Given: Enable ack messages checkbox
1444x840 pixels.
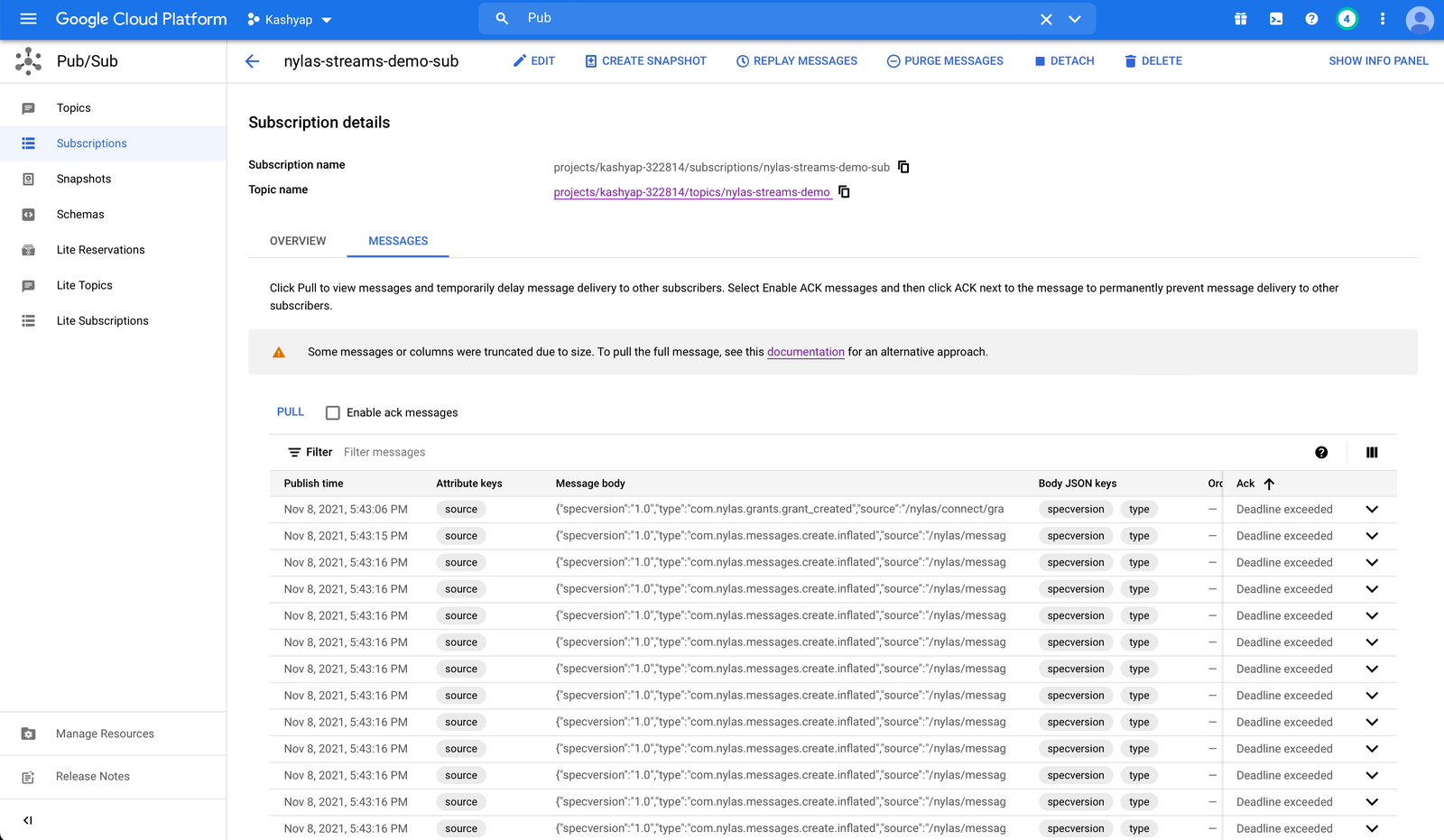Looking at the screenshot, I should point(333,412).
